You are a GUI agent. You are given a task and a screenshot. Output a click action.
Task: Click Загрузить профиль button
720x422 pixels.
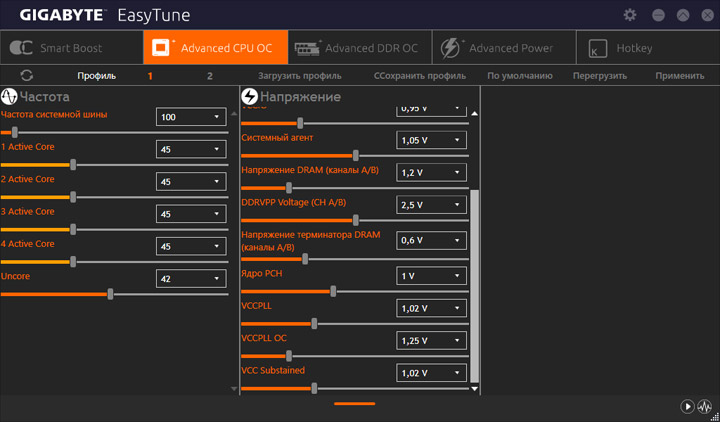click(x=300, y=76)
